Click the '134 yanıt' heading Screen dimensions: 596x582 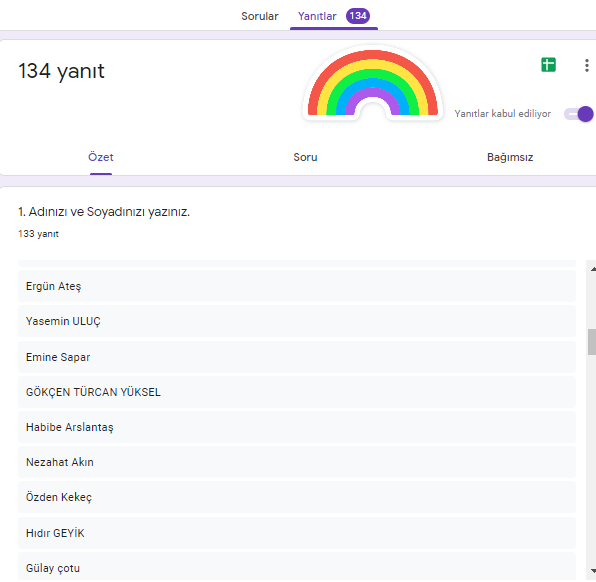pyautogui.click(x=61, y=71)
